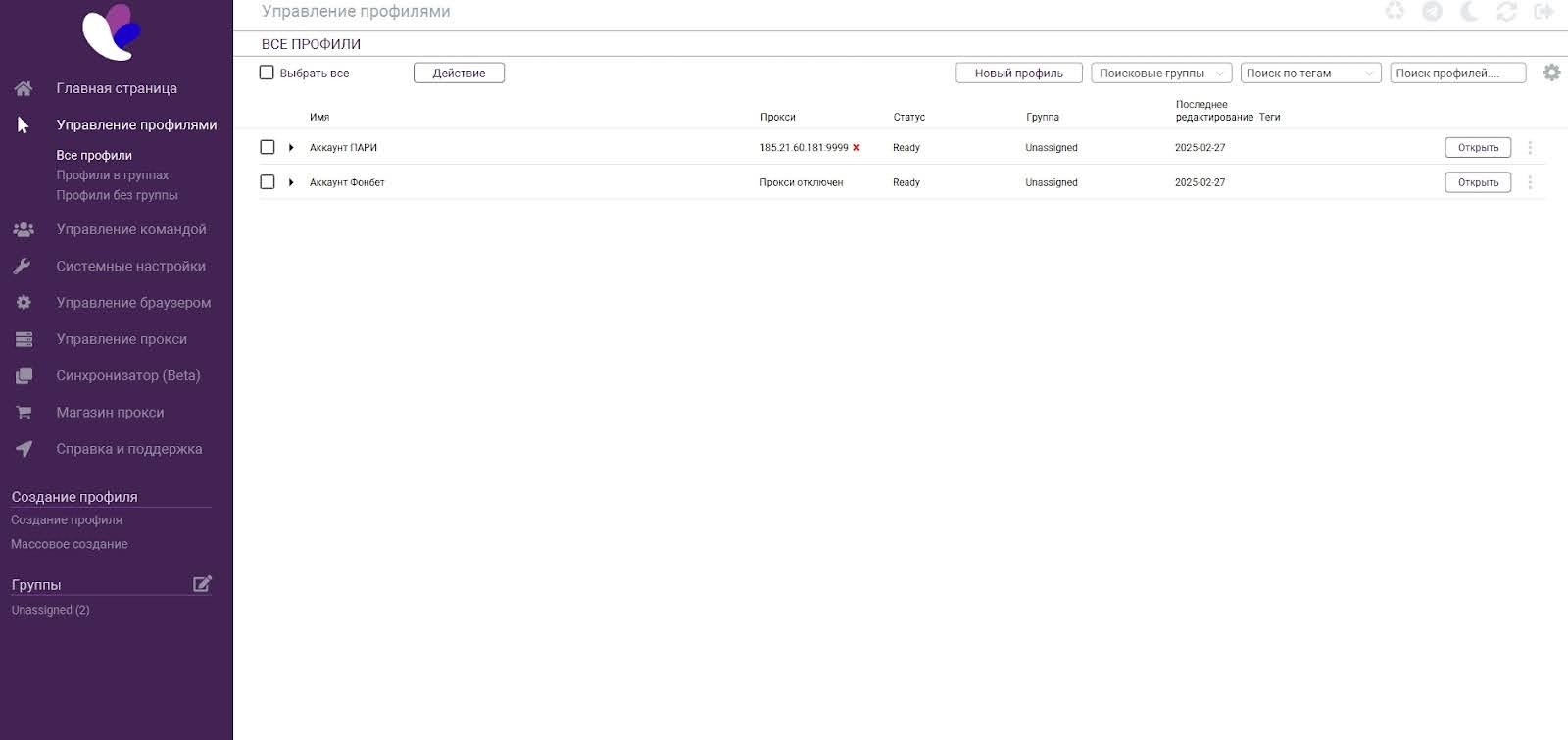
Task: Click the wrench icon for Системные настройки
Action: point(23,266)
